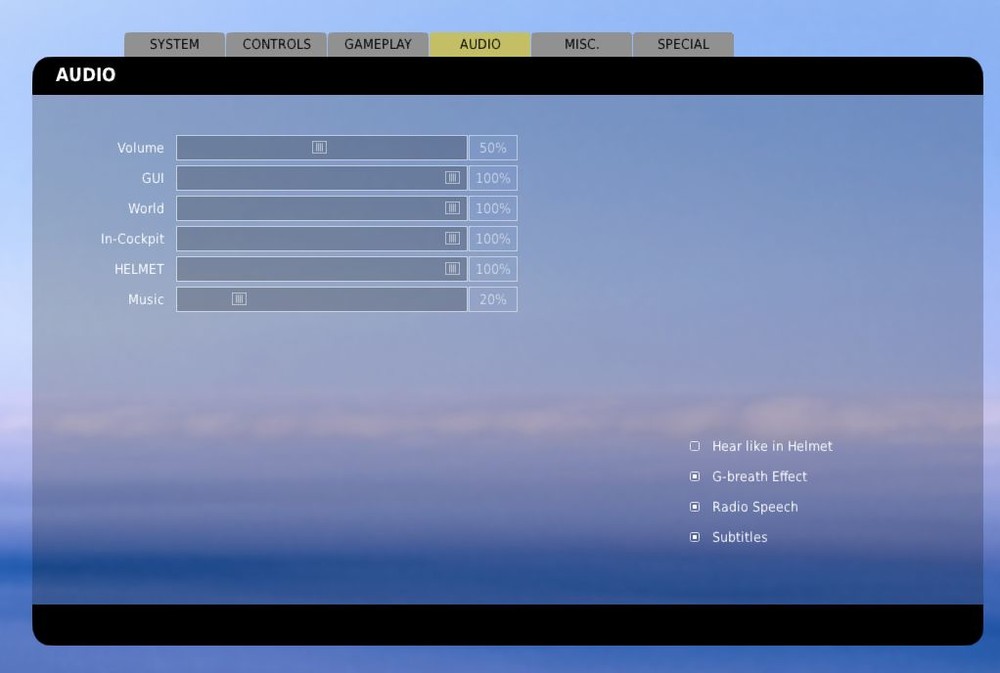Click the World label text
Viewport: 1000px width, 673px height.
145,209
